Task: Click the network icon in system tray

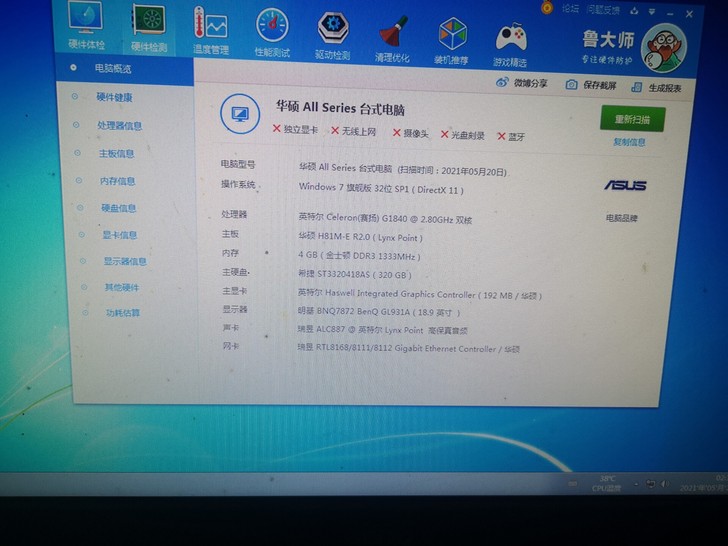Action: click(650, 484)
